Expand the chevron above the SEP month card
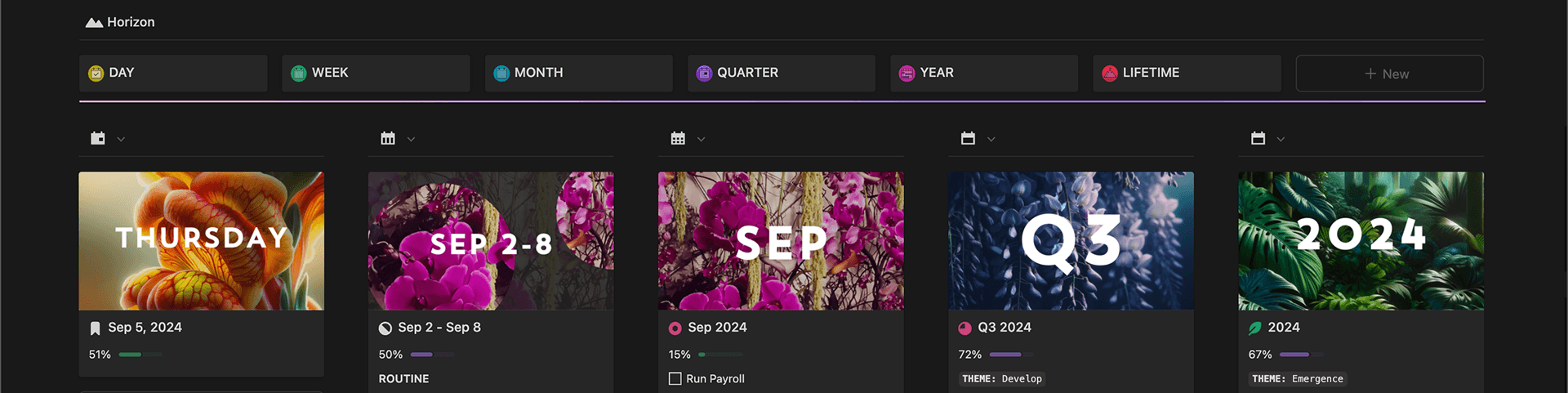Viewport: 1568px width, 393px height. pyautogui.click(x=701, y=139)
